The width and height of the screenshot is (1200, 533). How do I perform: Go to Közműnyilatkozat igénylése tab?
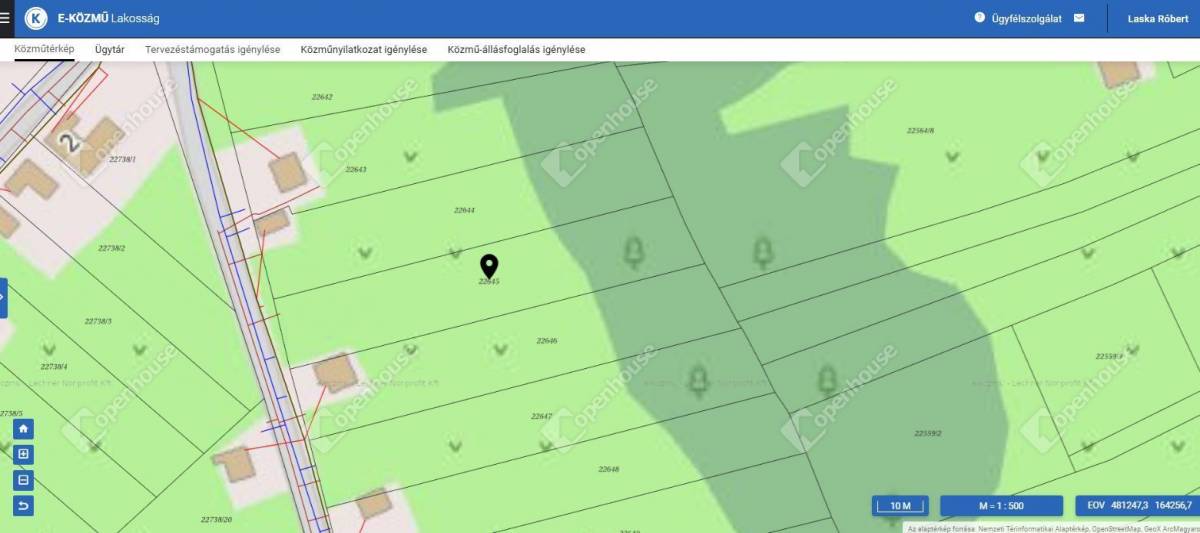[x=363, y=49]
